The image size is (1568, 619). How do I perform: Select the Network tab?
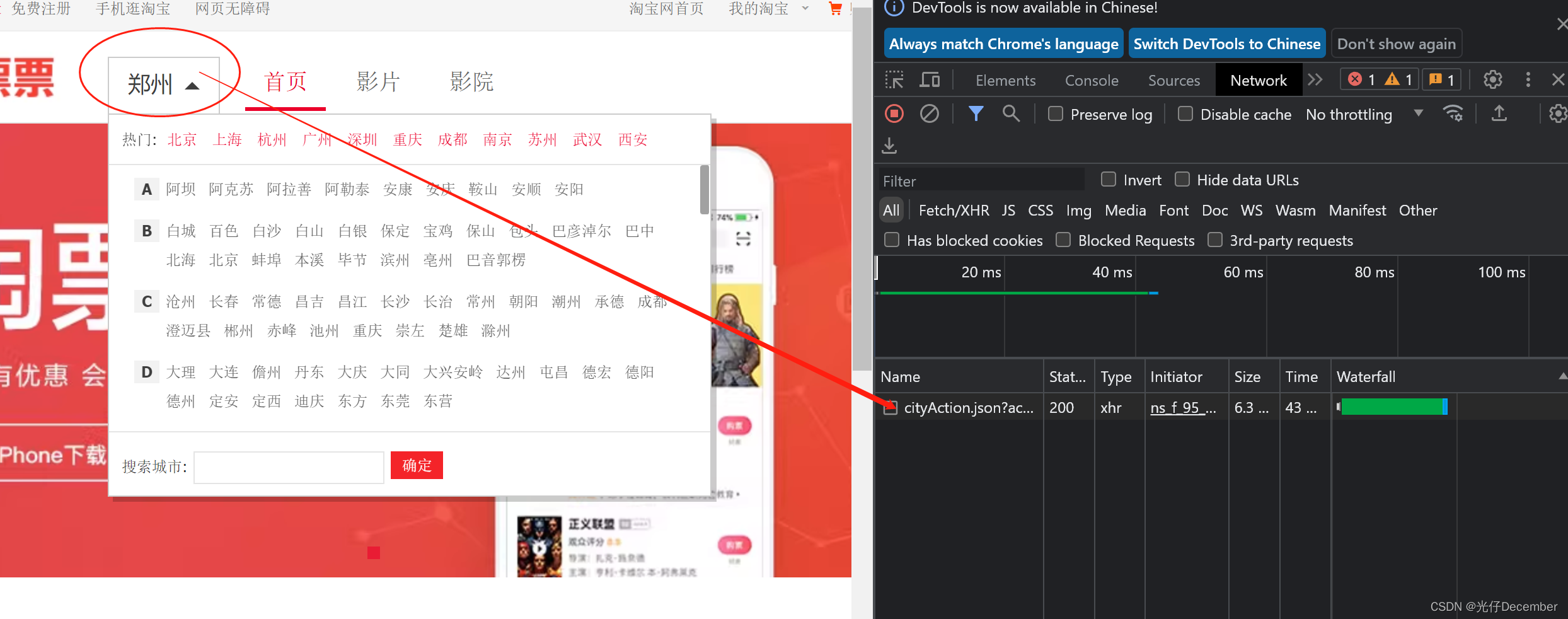1259,80
